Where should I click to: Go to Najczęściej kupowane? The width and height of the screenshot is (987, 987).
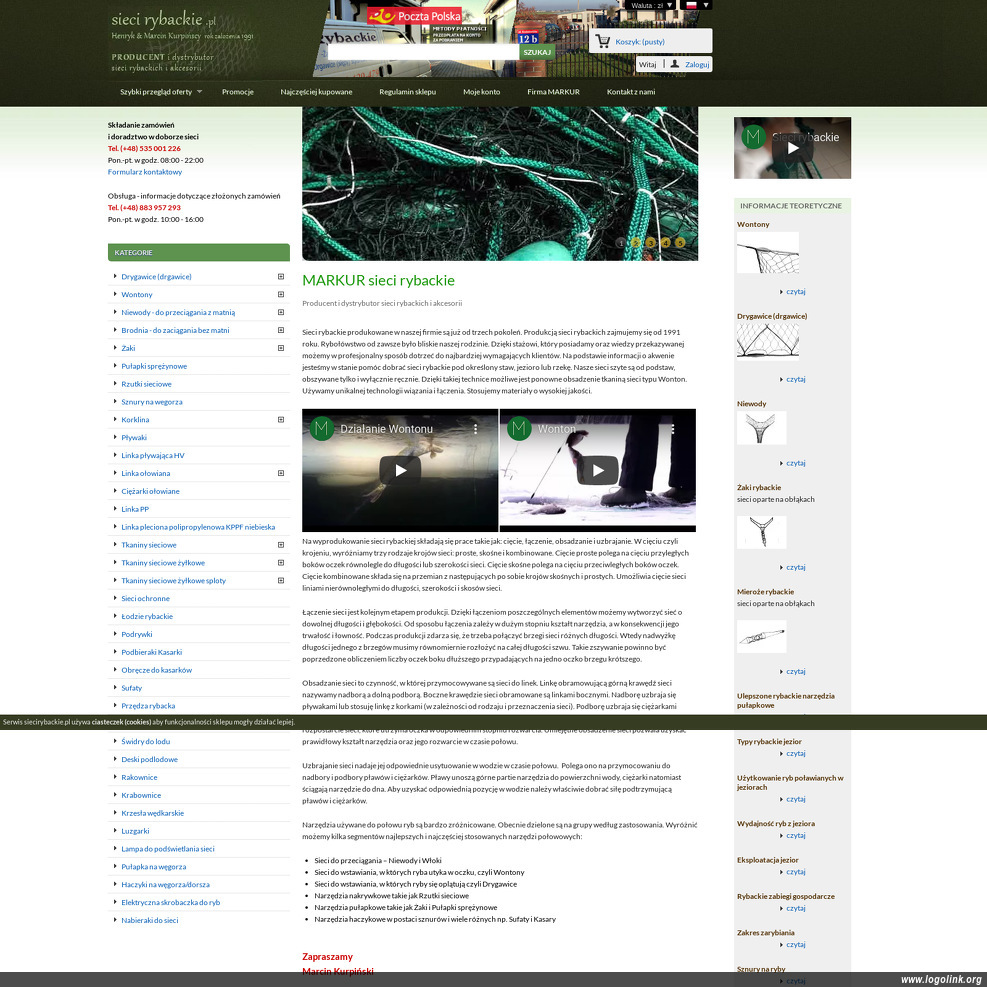317,92
